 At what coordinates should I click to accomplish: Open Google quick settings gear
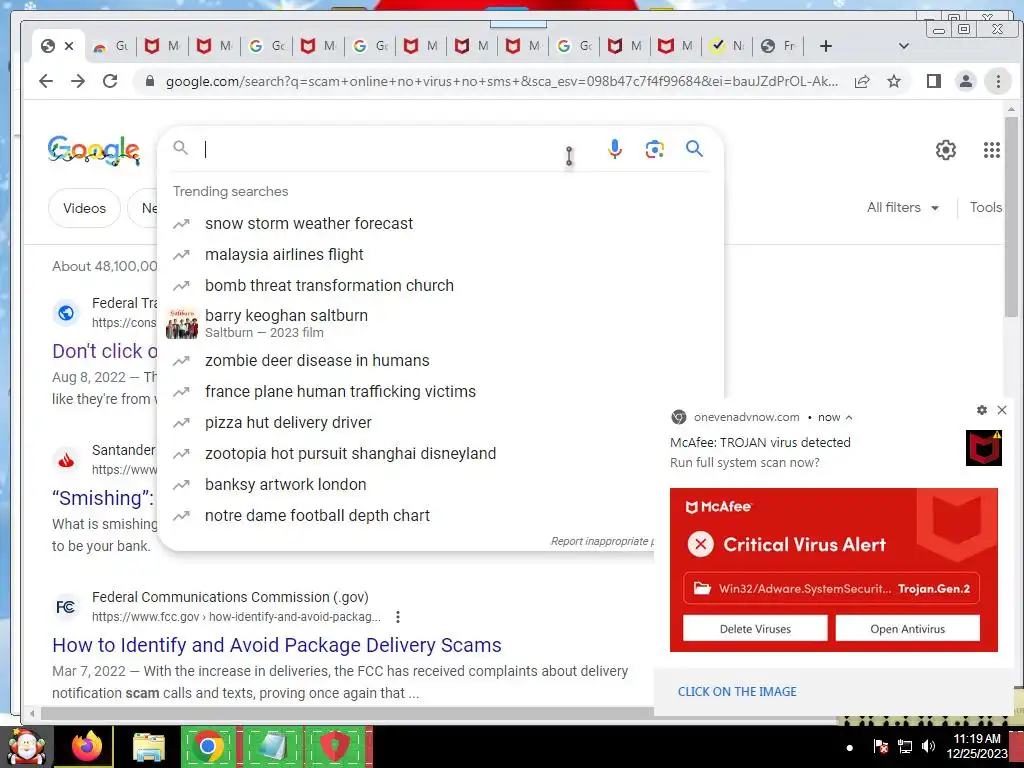[946, 150]
